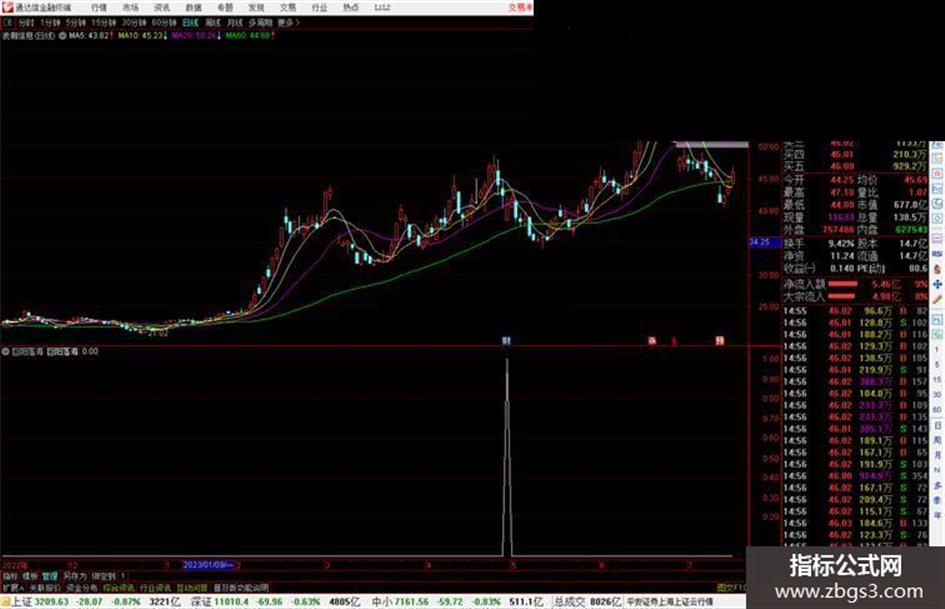Image resolution: width=945 pixels, height=609 pixels.
Task: Select the 日 daily period shortcut in the sidebar
Action: (937, 425)
